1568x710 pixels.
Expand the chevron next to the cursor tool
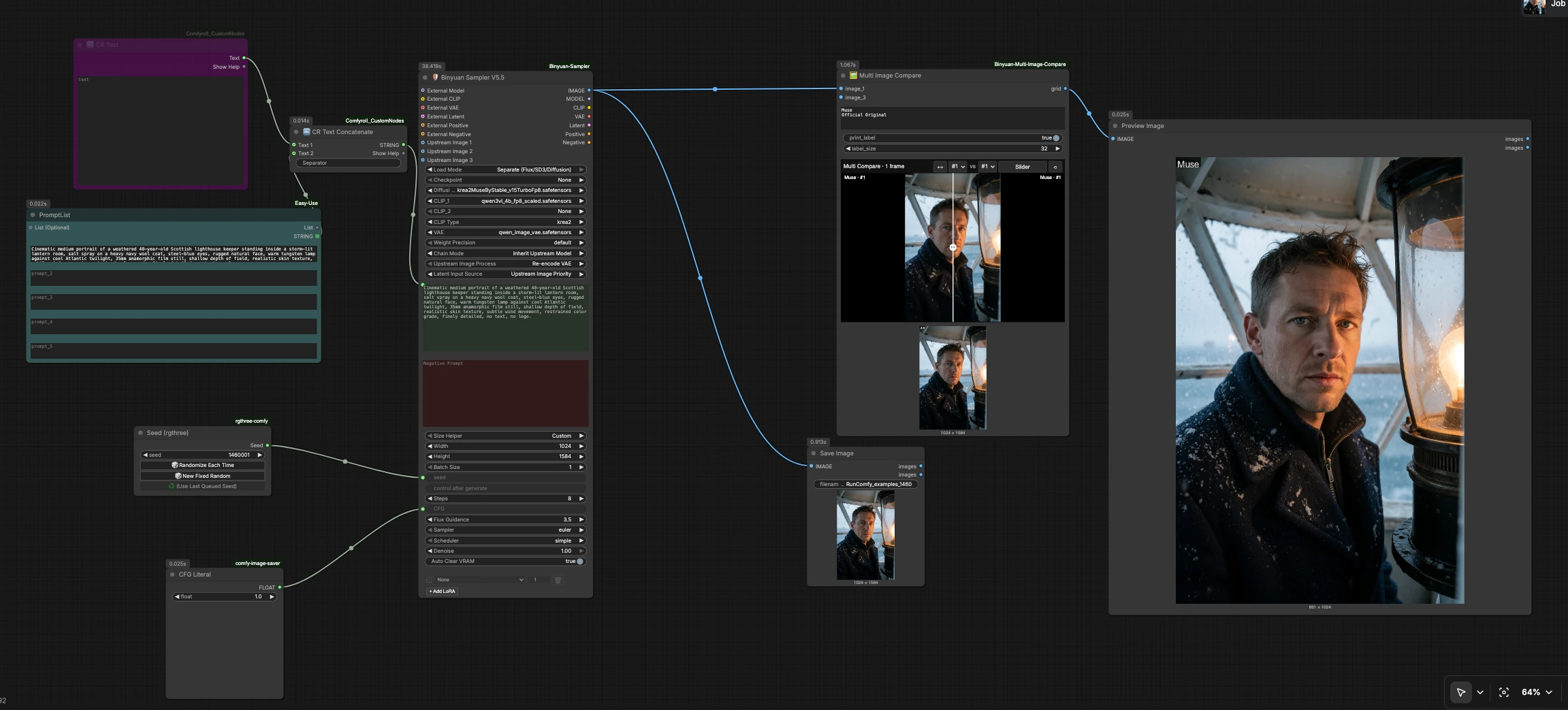1480,692
